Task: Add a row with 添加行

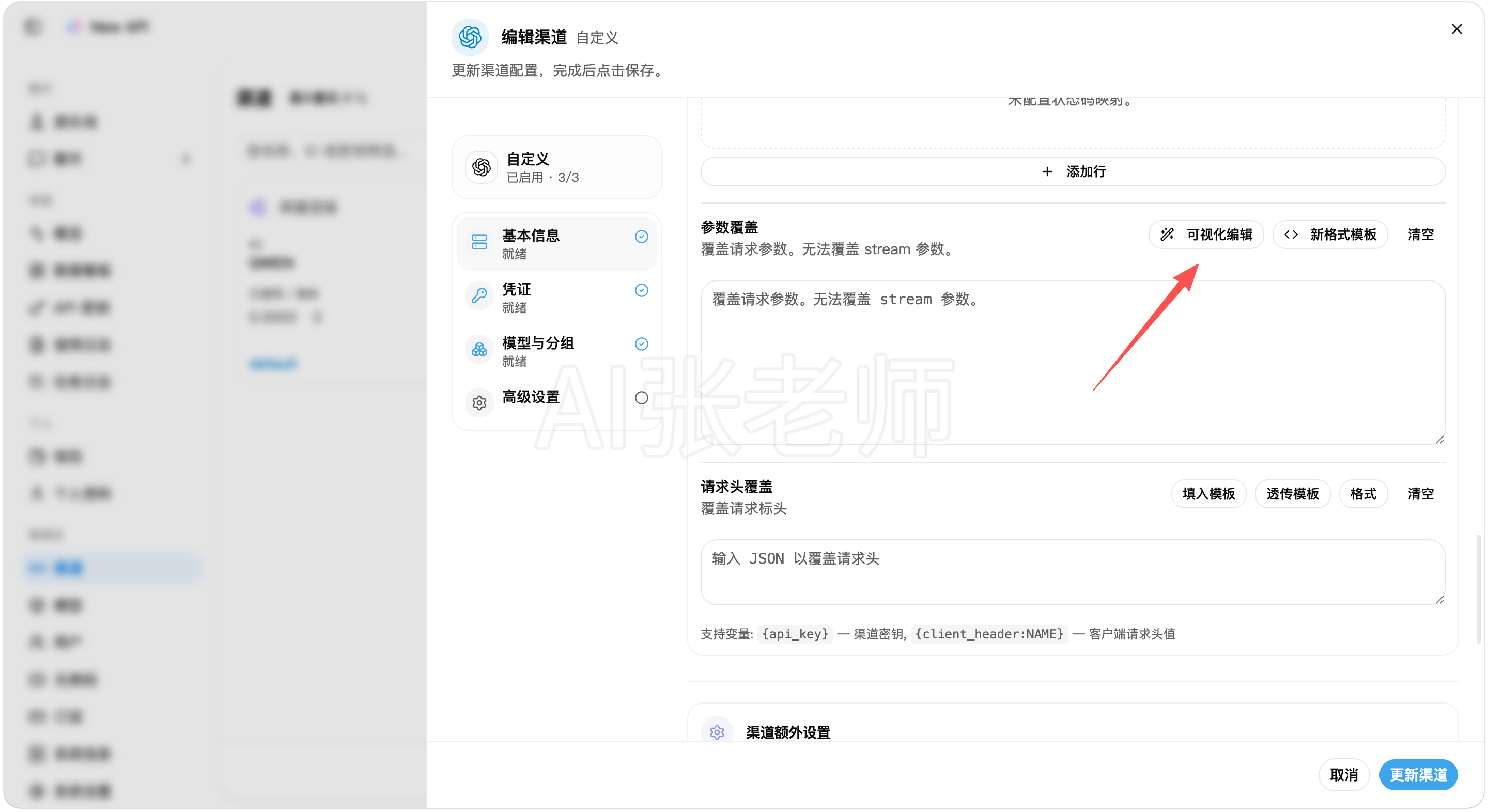Action: (x=1073, y=171)
